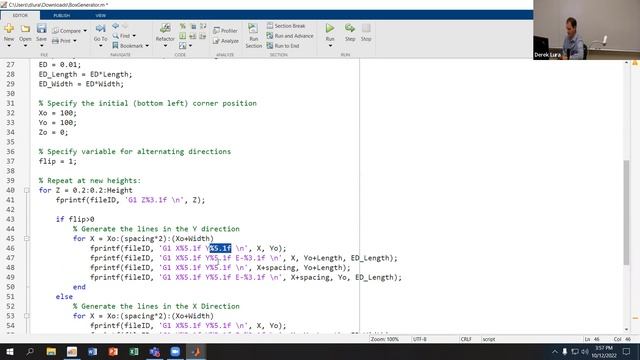Open PowerPoint from the taskbar
This screenshot has width=640, height=360.
pyautogui.click(x=113, y=351)
